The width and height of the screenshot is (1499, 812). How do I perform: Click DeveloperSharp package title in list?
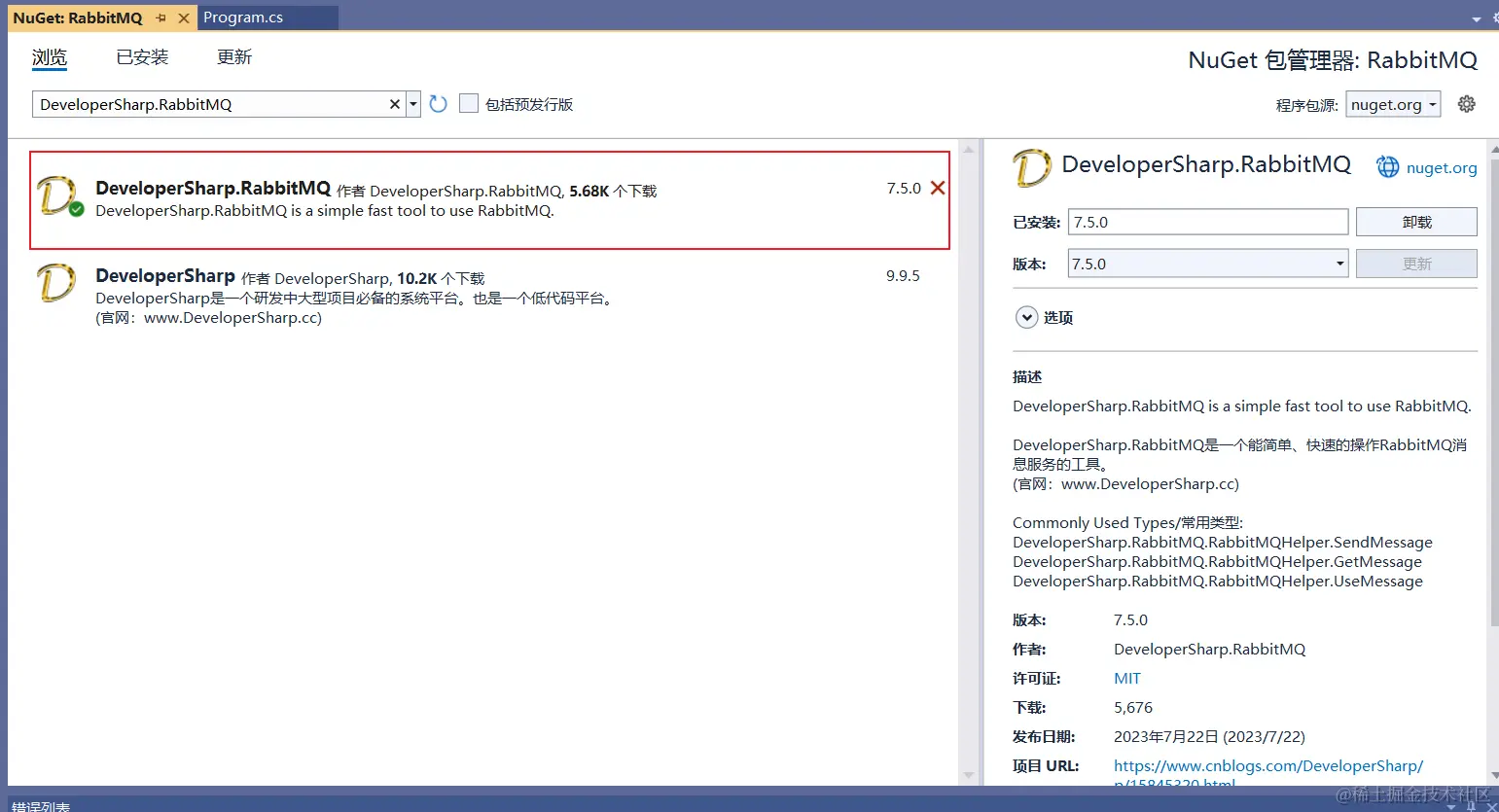(165, 276)
